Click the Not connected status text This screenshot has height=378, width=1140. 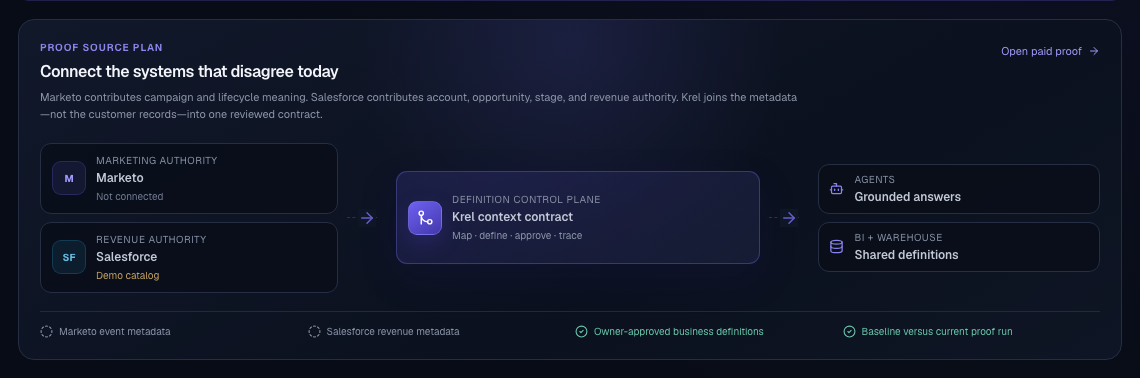(x=129, y=196)
